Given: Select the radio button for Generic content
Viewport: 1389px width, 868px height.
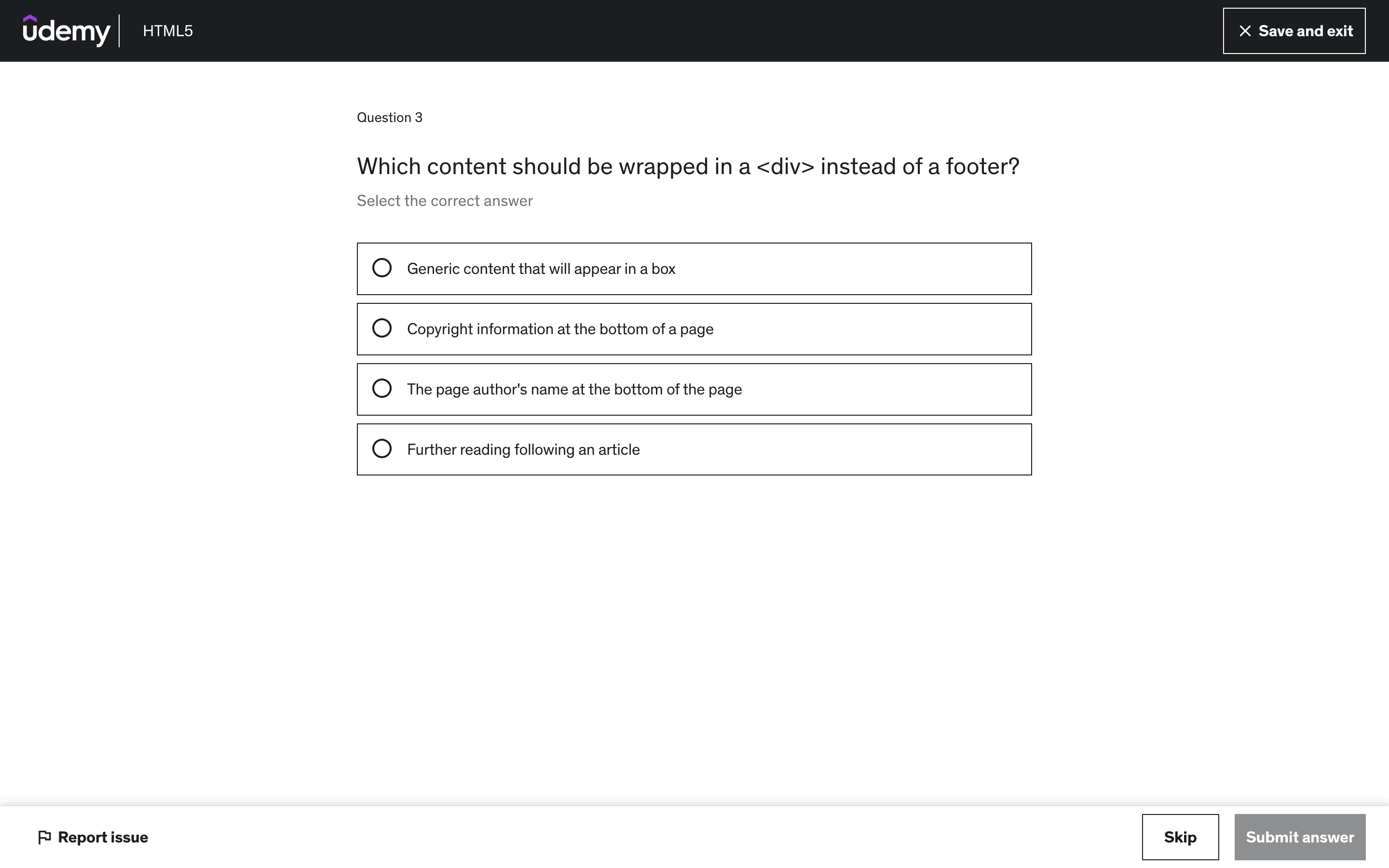Looking at the screenshot, I should [x=381, y=268].
